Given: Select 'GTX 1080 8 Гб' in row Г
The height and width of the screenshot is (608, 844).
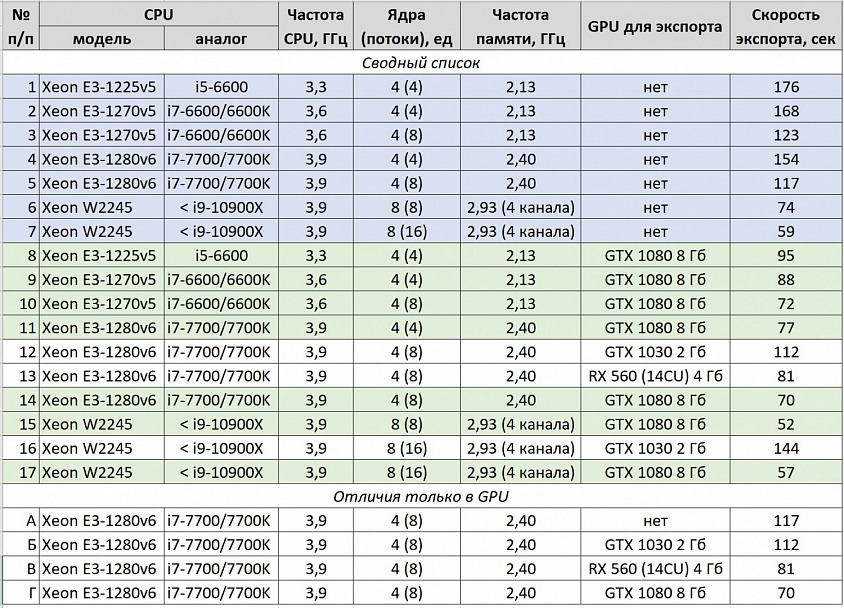Looking at the screenshot, I should pyautogui.click(x=655, y=593).
